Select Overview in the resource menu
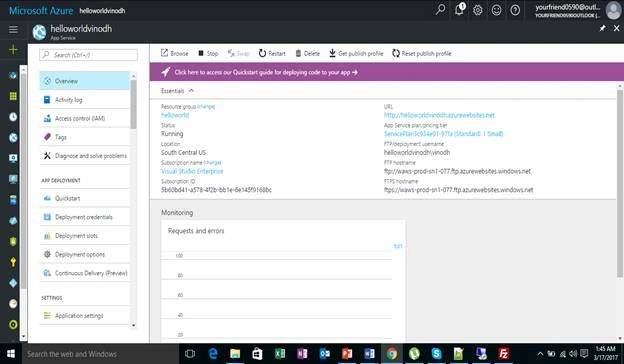 click(x=84, y=81)
